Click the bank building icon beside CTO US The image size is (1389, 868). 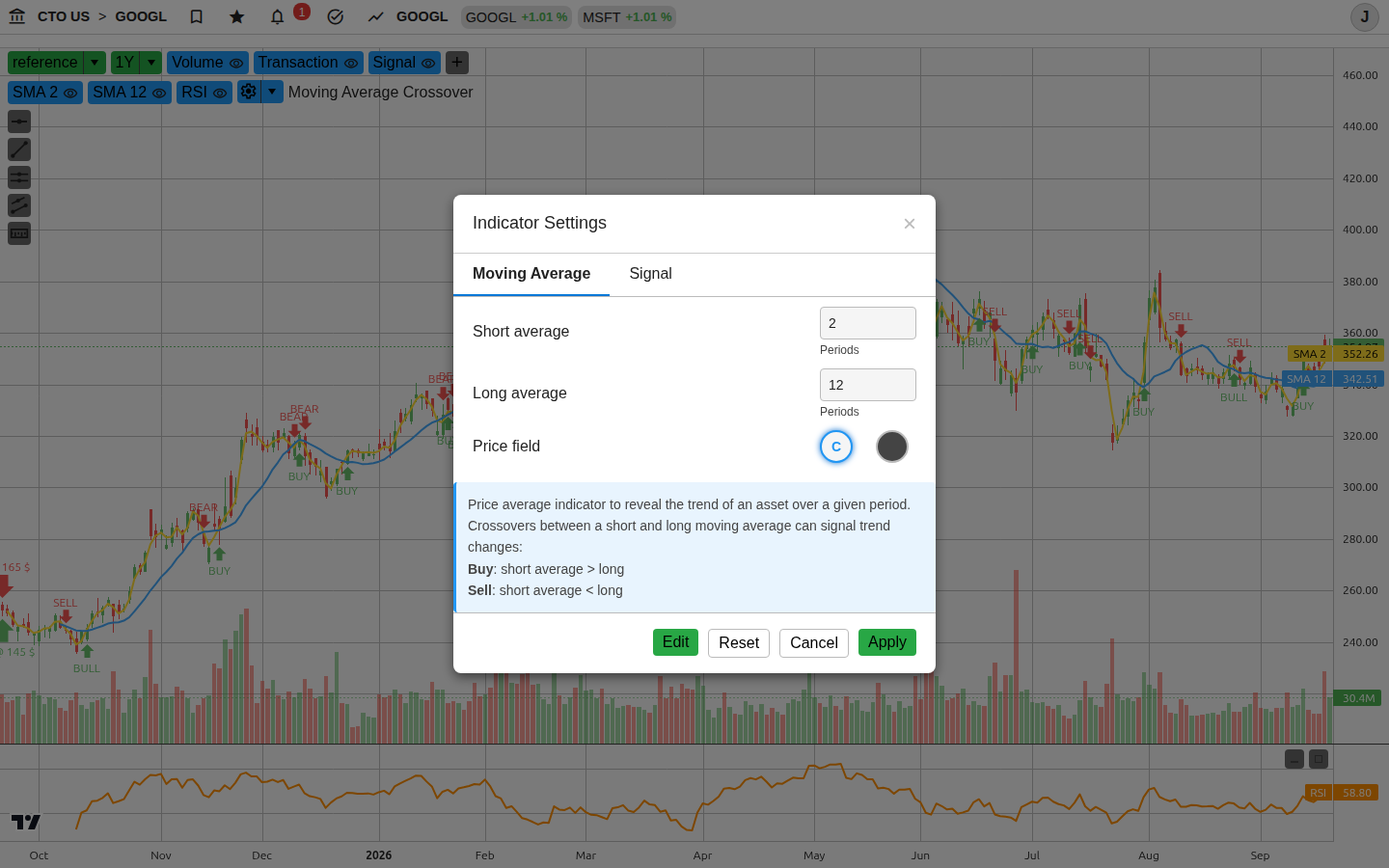[x=16, y=16]
